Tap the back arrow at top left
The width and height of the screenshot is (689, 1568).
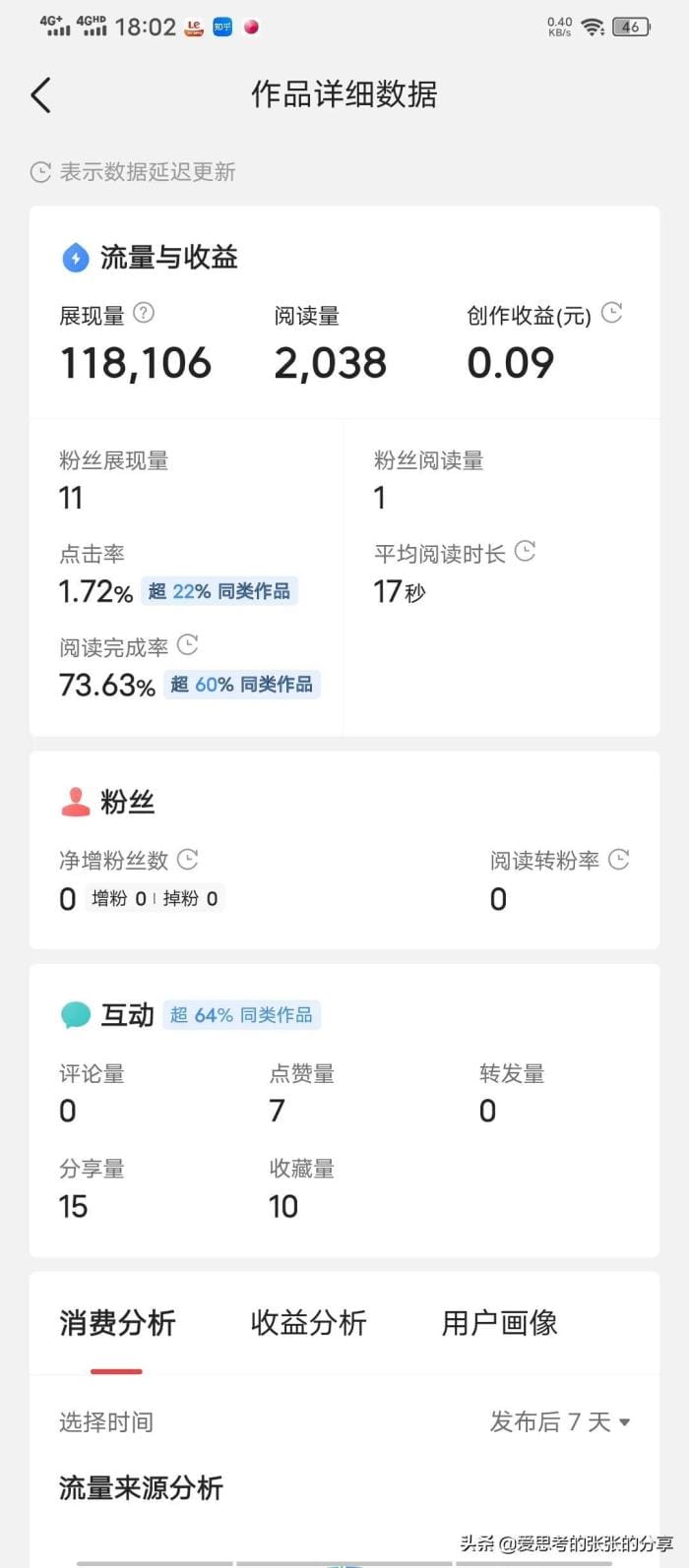[39, 94]
